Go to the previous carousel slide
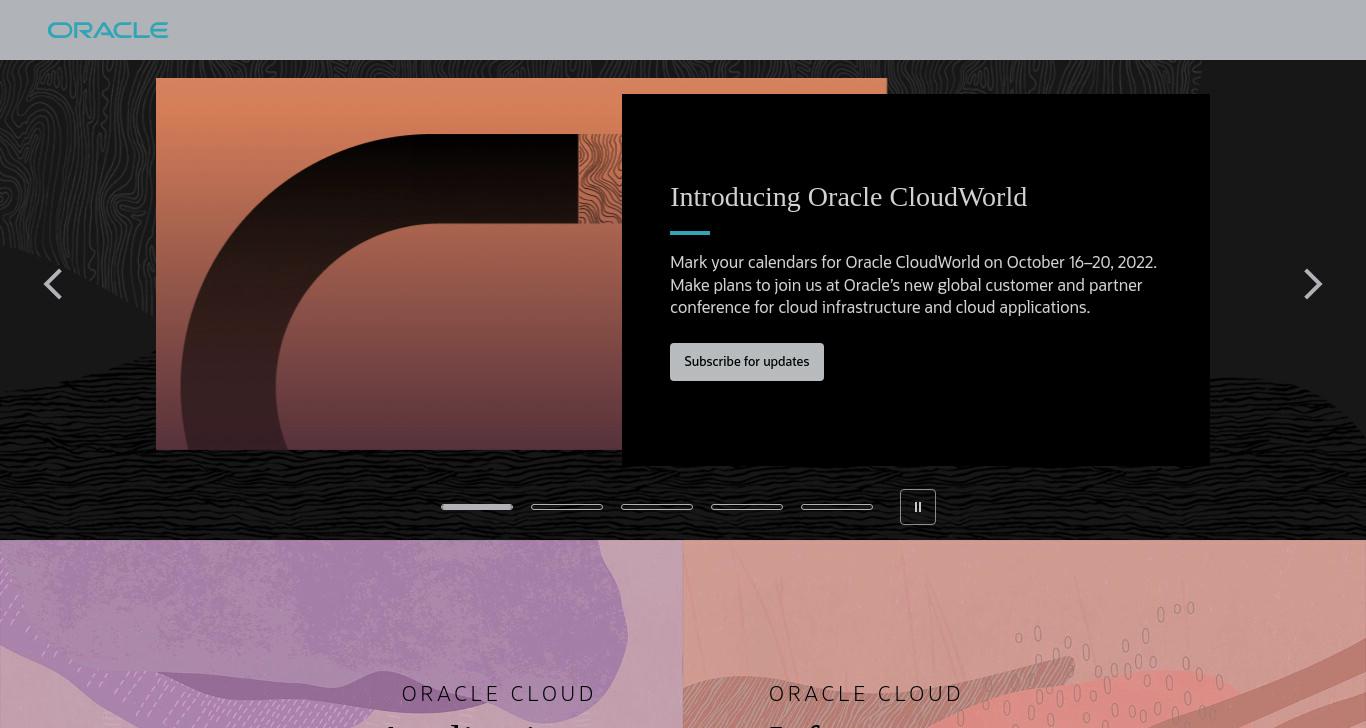 coord(53,284)
